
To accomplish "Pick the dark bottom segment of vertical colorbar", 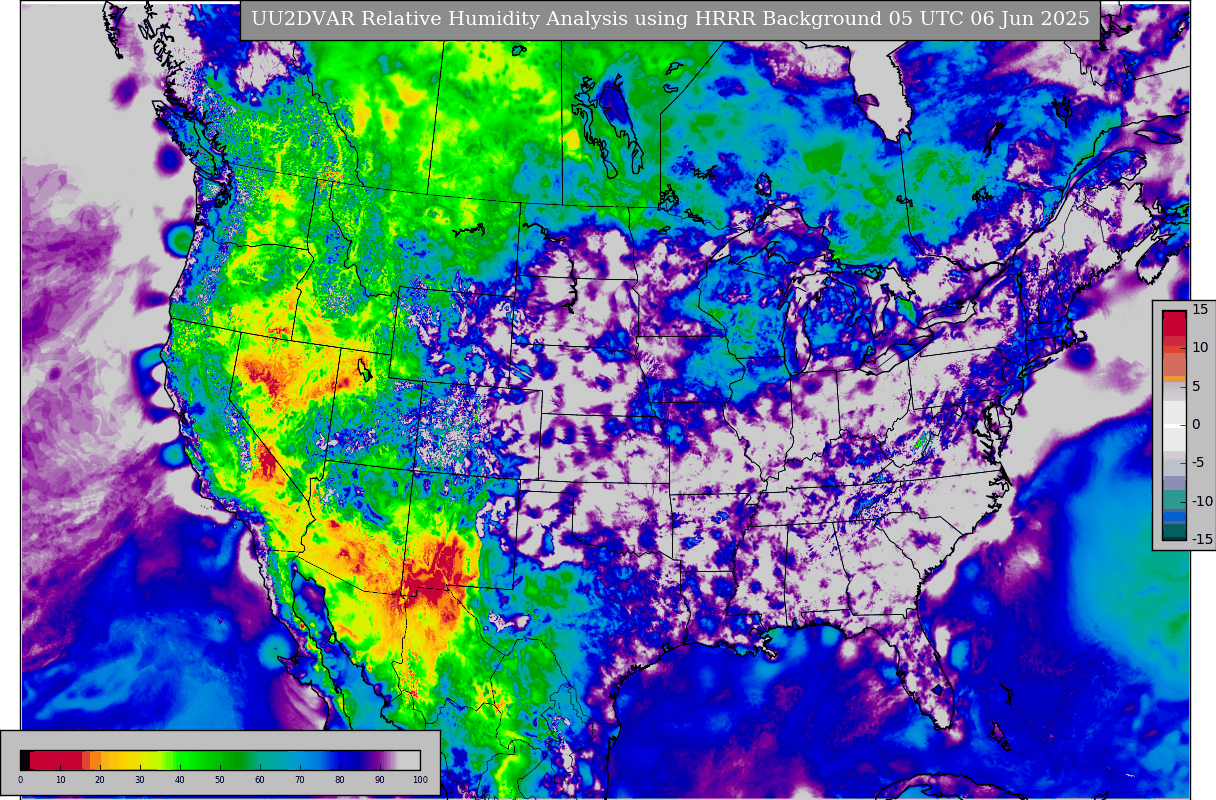I will (1174, 531).
